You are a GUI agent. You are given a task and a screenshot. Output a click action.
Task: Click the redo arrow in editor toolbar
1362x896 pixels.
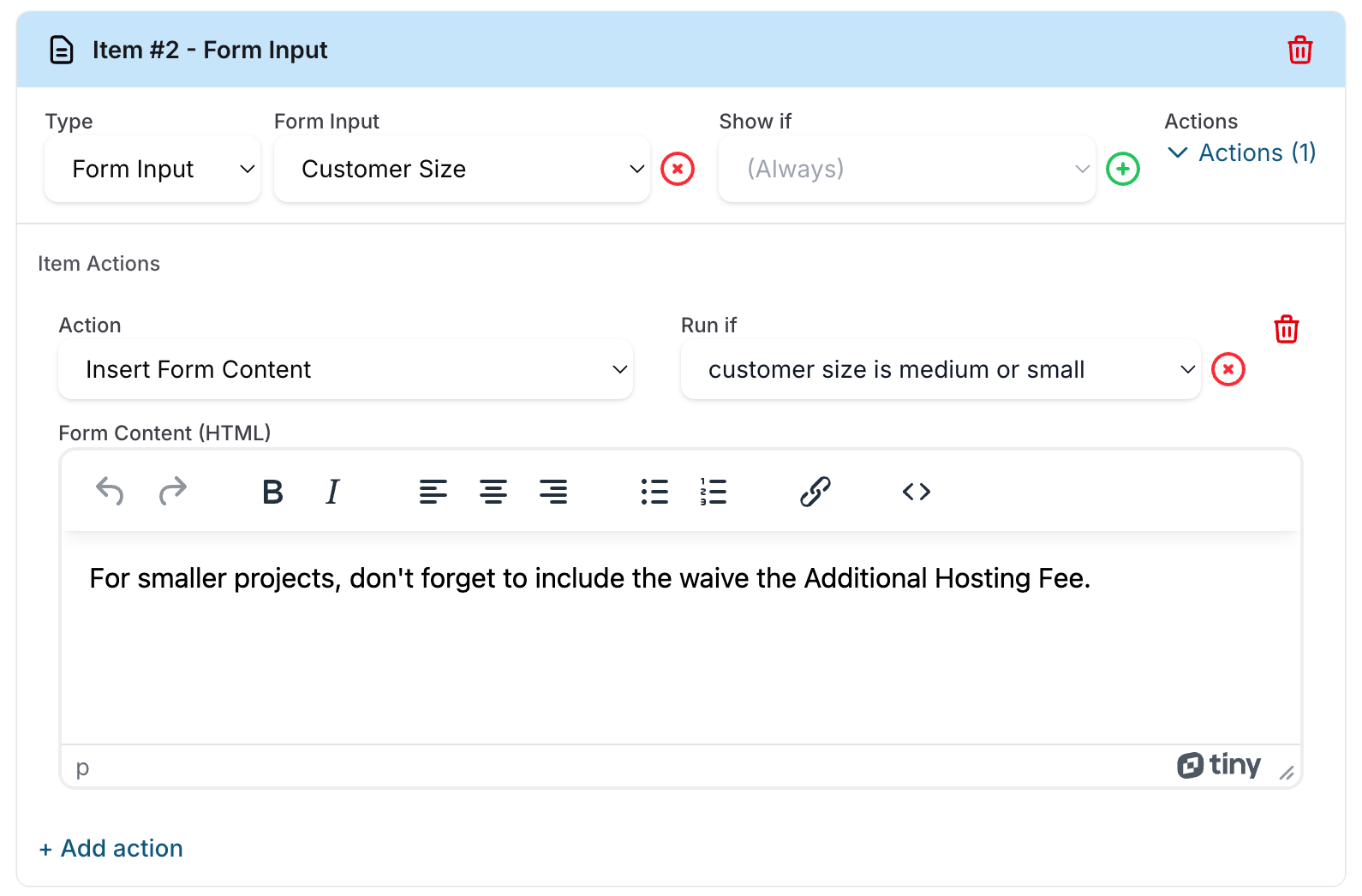172,492
